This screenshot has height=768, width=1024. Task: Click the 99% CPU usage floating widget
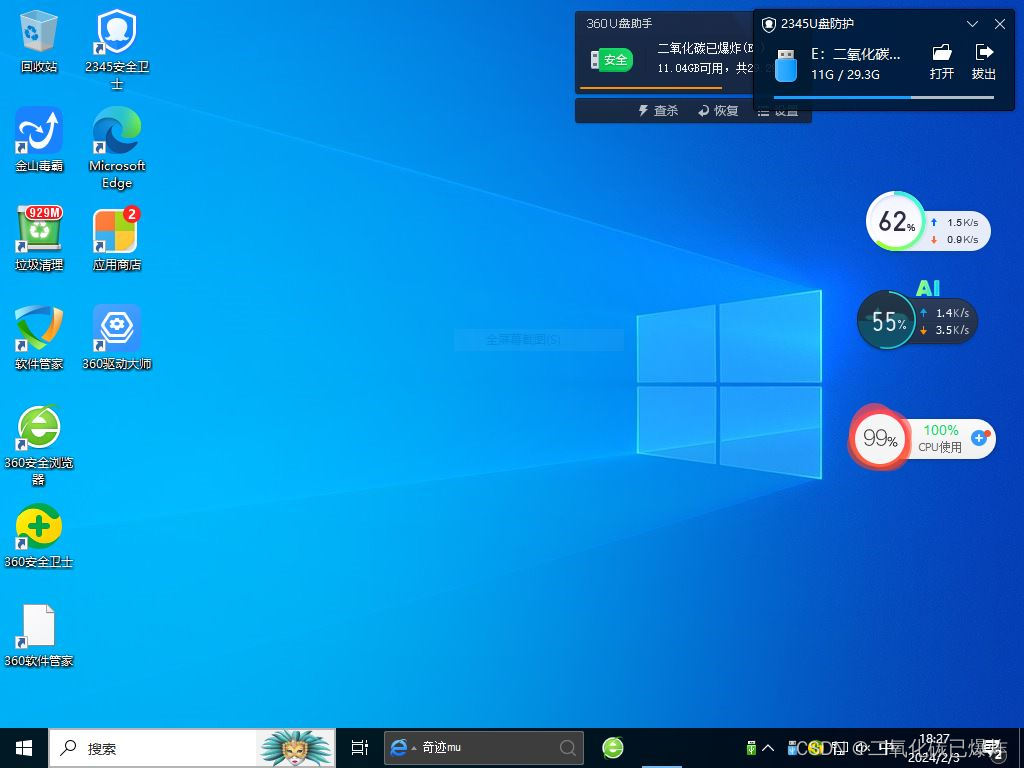(x=880, y=438)
